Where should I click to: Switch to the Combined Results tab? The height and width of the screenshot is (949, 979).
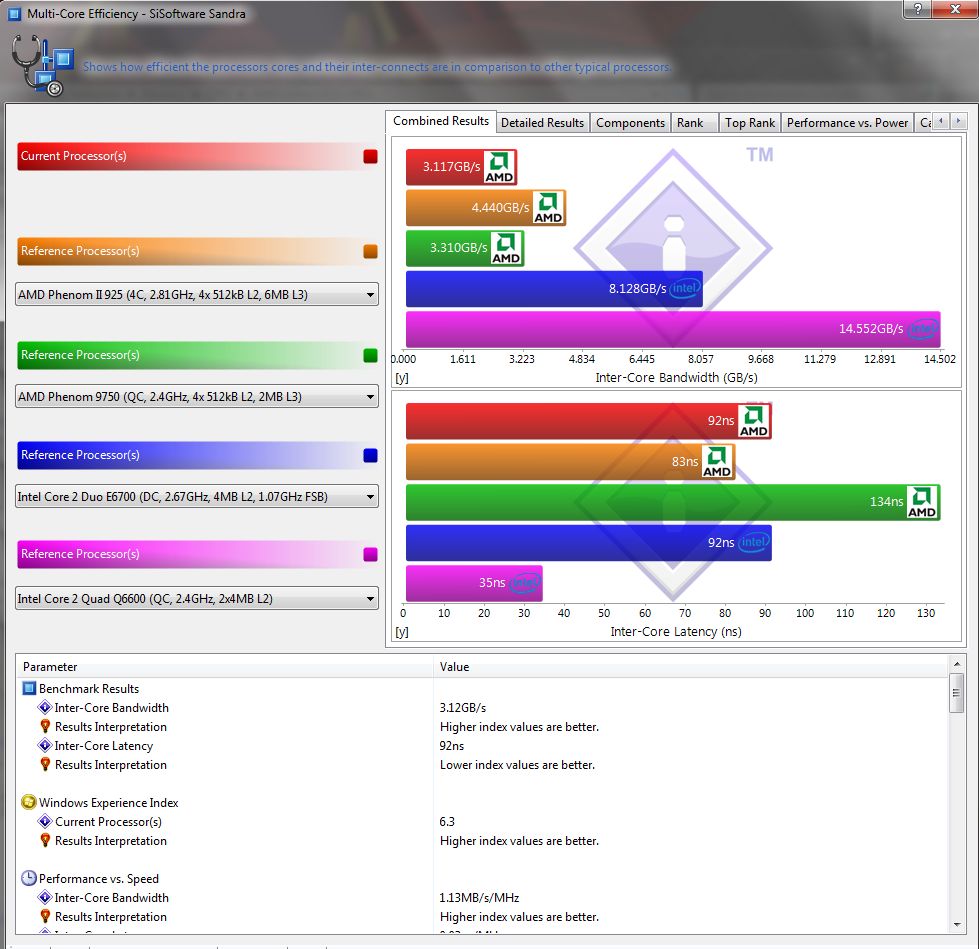point(441,121)
